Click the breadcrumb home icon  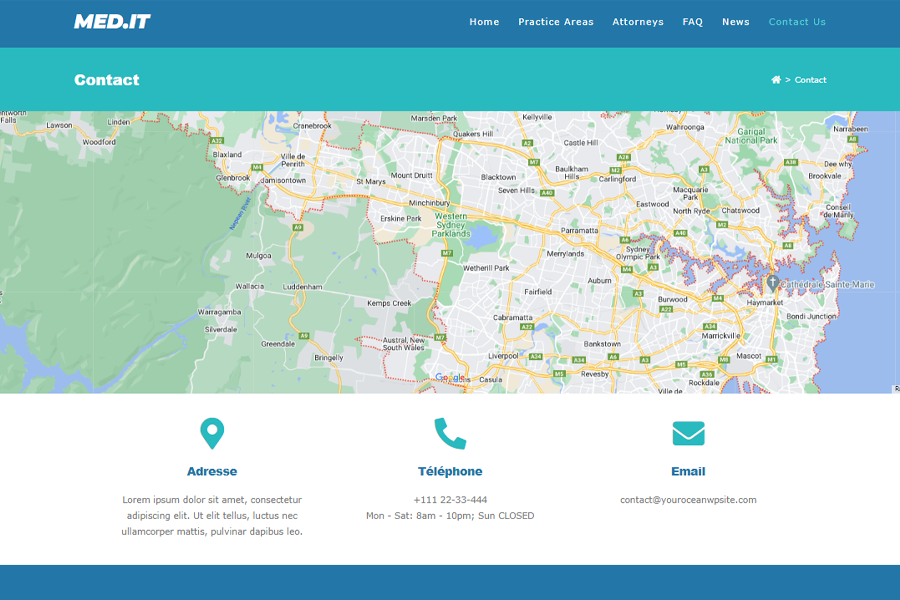pyautogui.click(x=776, y=80)
